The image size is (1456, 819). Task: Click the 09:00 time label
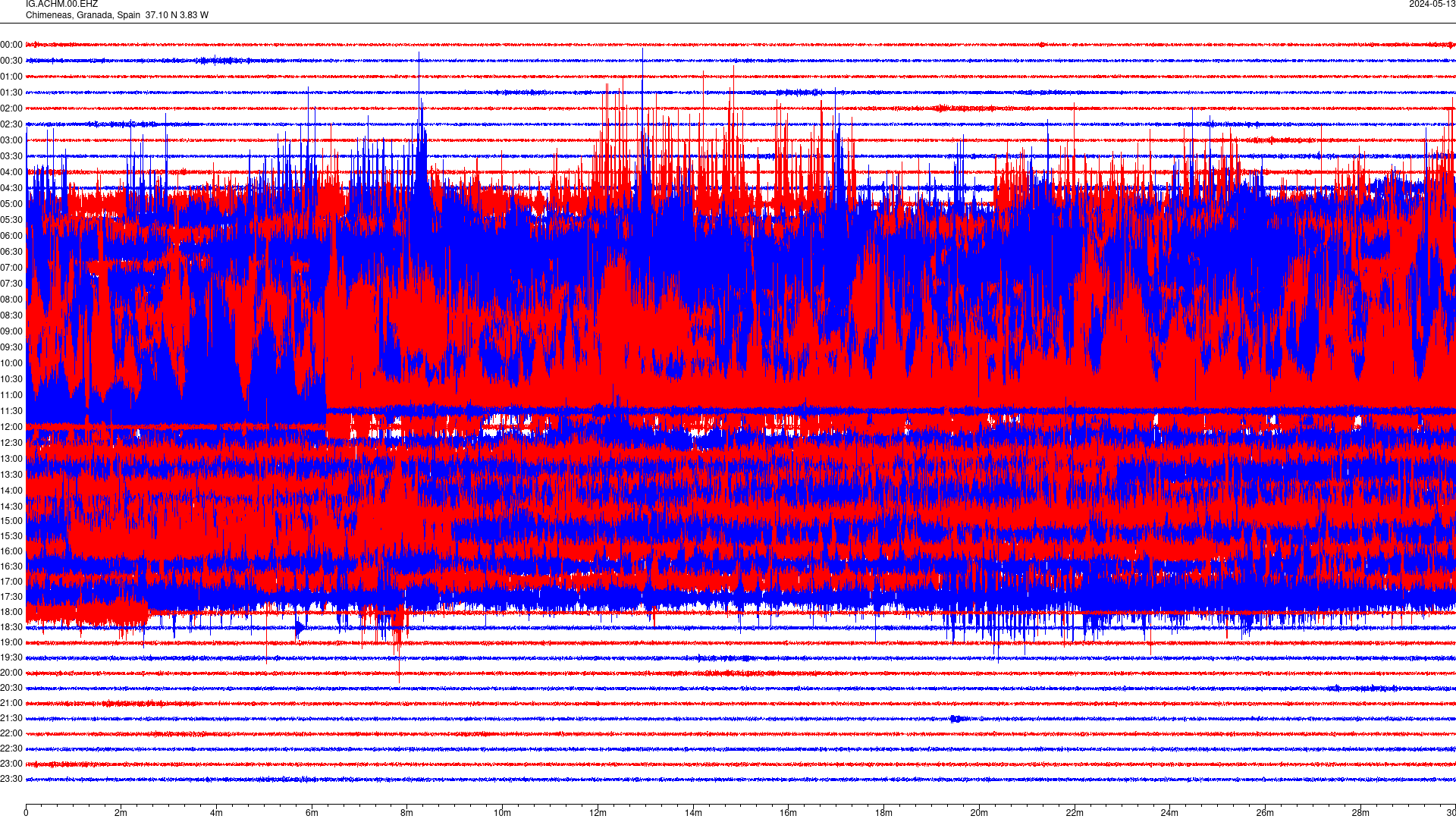[11, 331]
